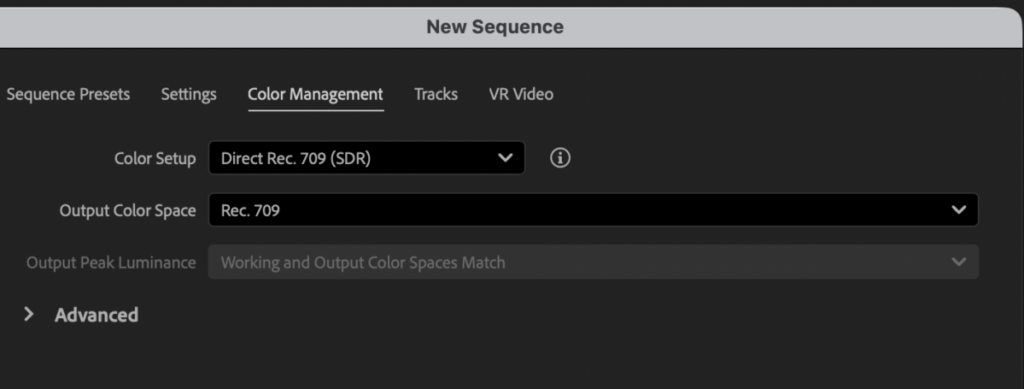Select the Color Management tab
The height and width of the screenshot is (389, 1024).
(x=315, y=95)
